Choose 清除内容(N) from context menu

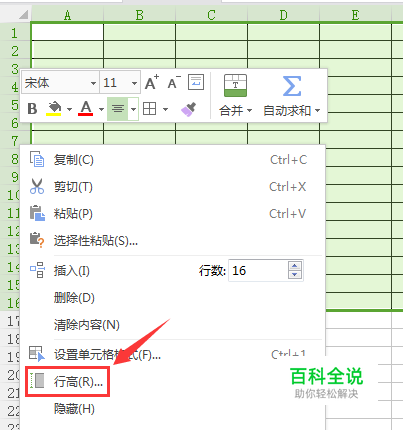tap(173, 324)
